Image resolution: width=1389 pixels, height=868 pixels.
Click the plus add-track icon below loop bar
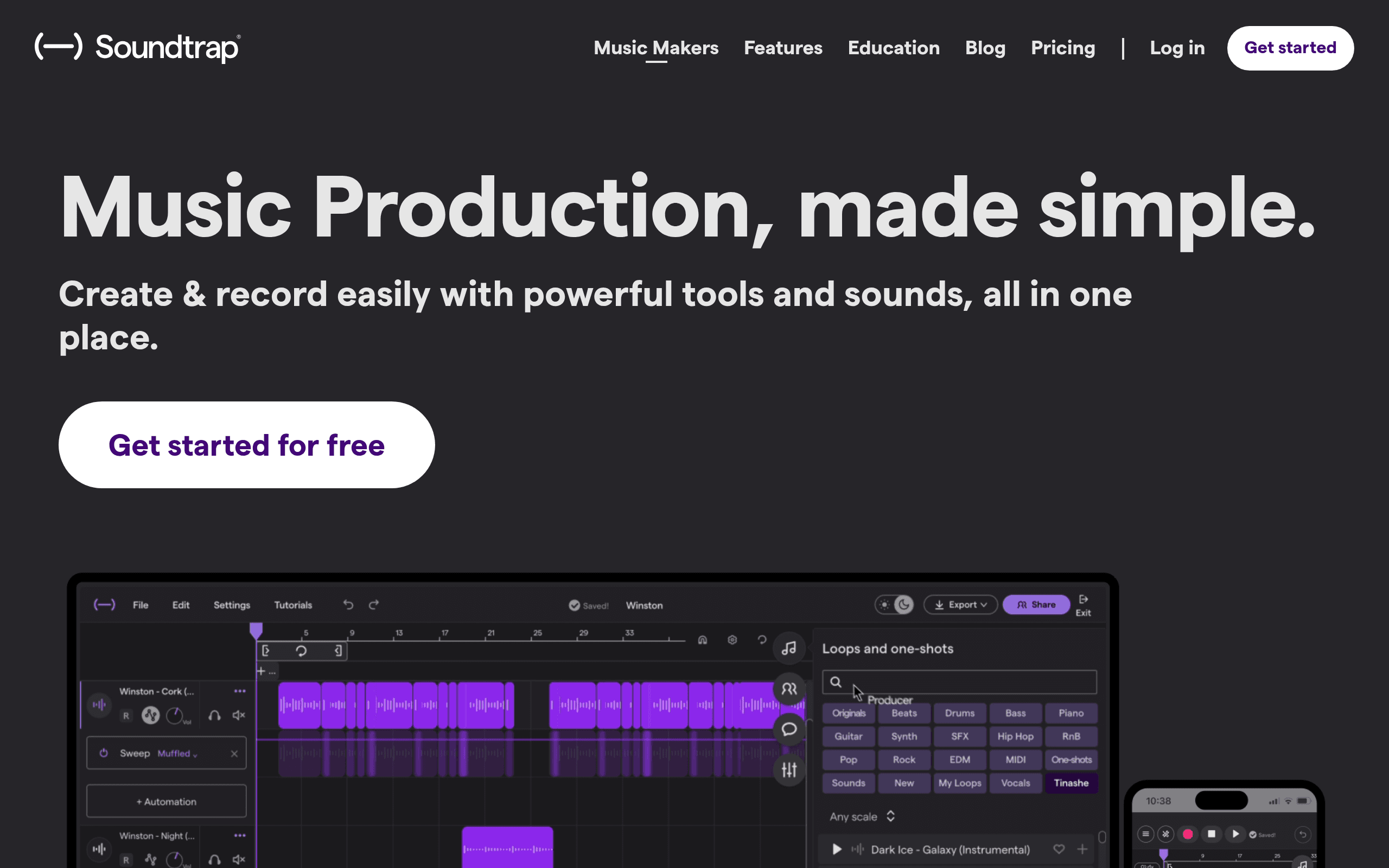click(260, 671)
